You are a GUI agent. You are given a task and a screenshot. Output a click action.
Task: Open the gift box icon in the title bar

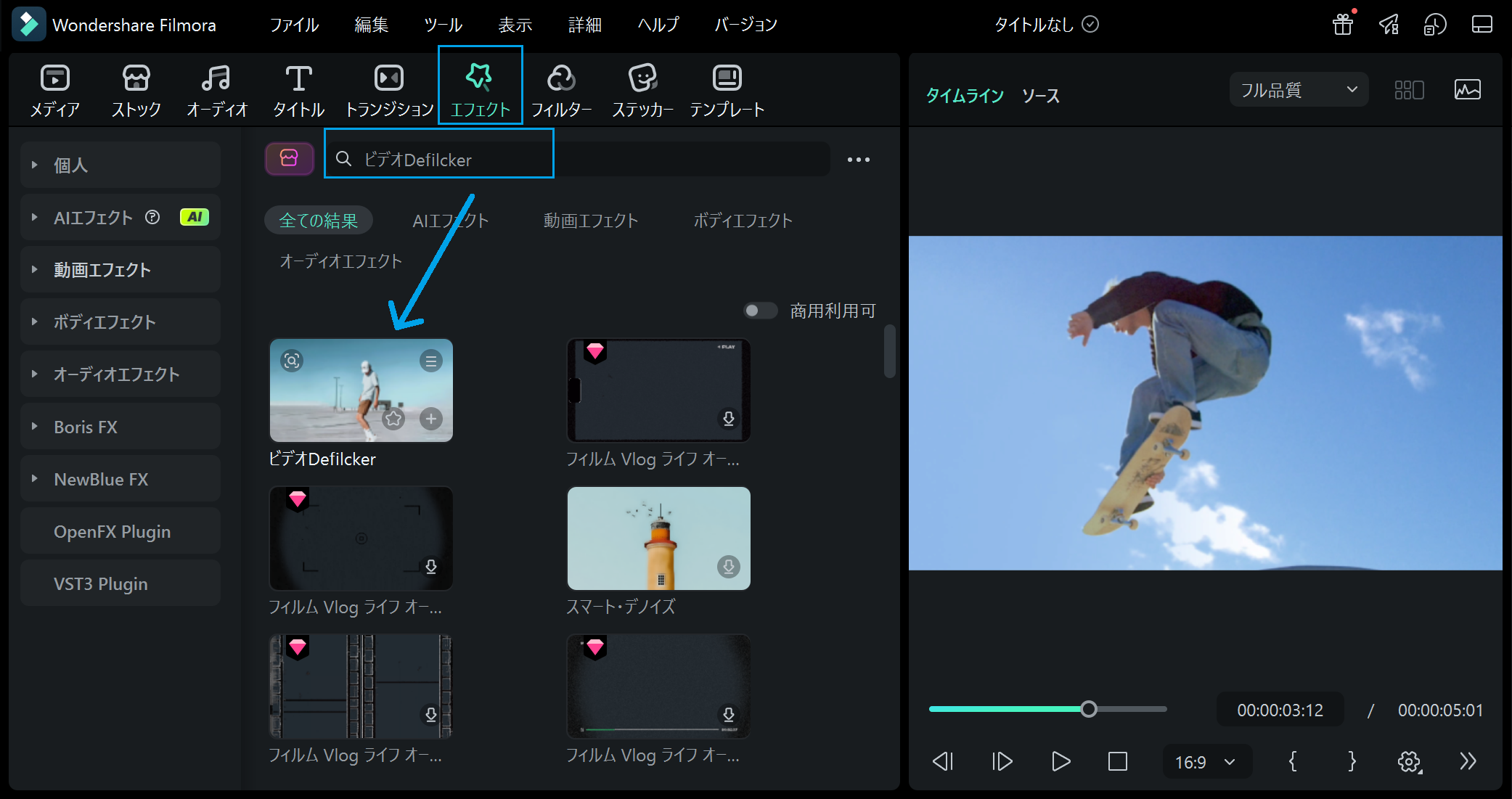(x=1343, y=25)
